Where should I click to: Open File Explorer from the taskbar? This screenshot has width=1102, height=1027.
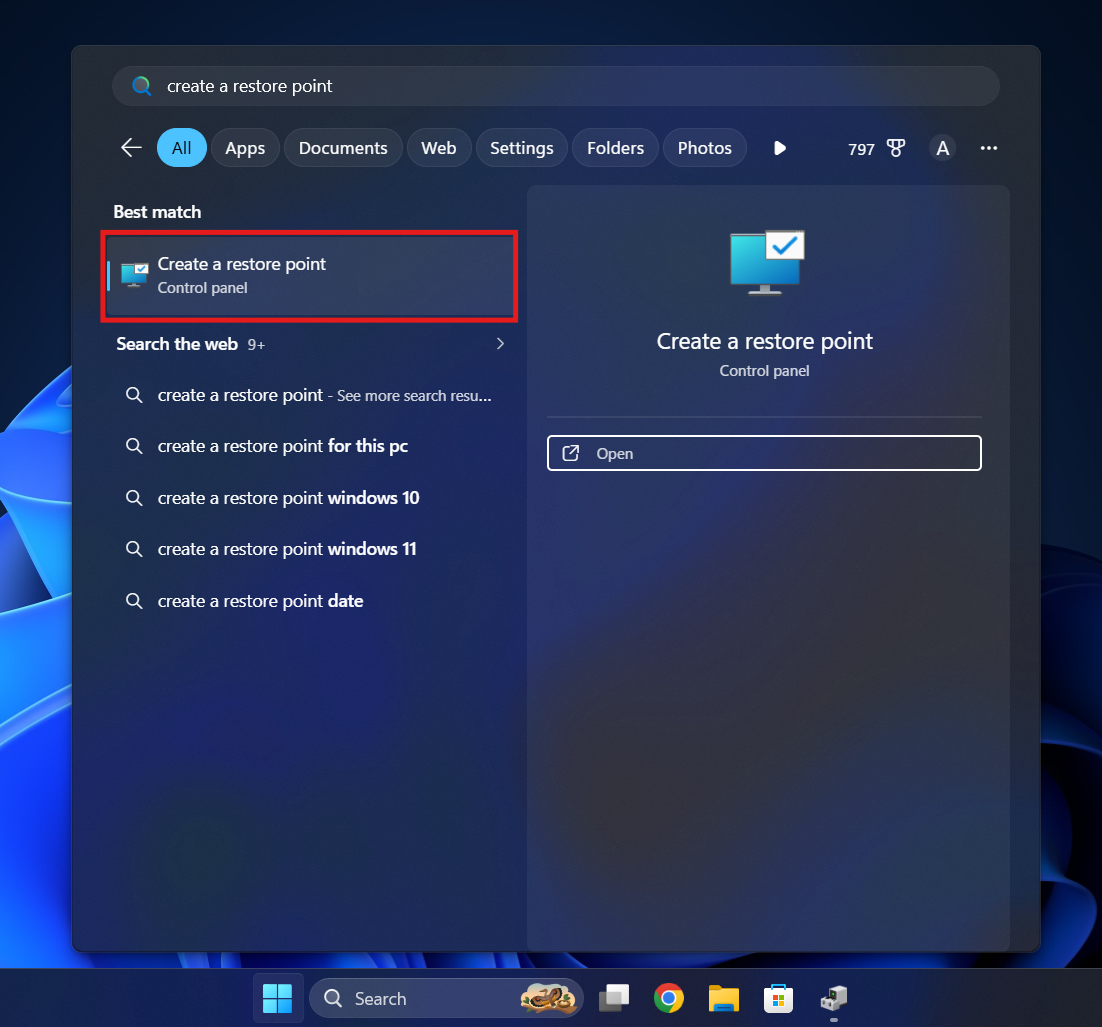723,997
